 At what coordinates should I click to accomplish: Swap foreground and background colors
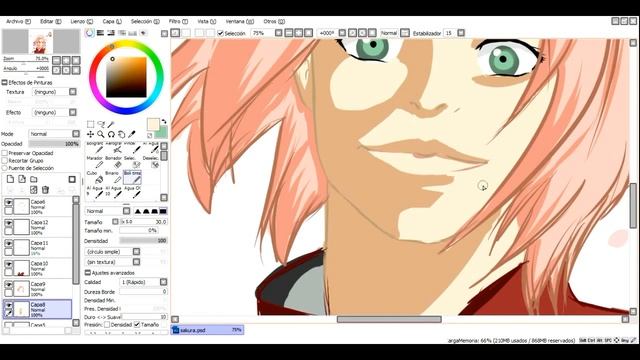coord(164,121)
